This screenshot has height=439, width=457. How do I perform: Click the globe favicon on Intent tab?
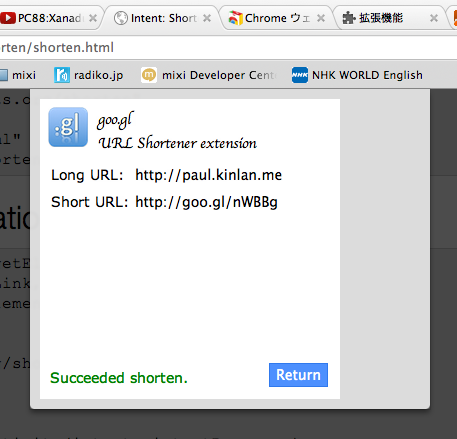pos(121,18)
